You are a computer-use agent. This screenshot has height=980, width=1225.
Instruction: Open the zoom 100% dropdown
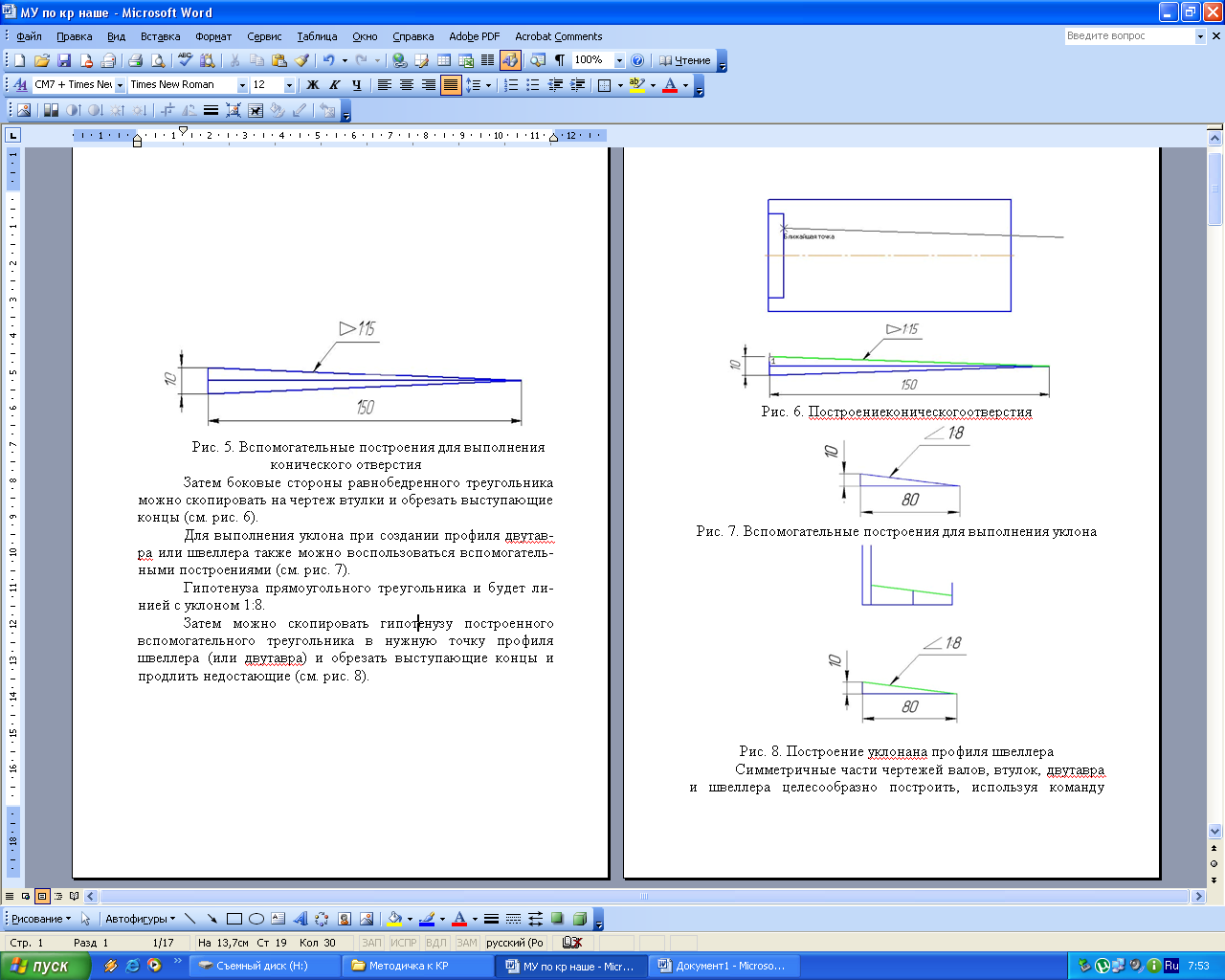pyautogui.click(x=619, y=60)
